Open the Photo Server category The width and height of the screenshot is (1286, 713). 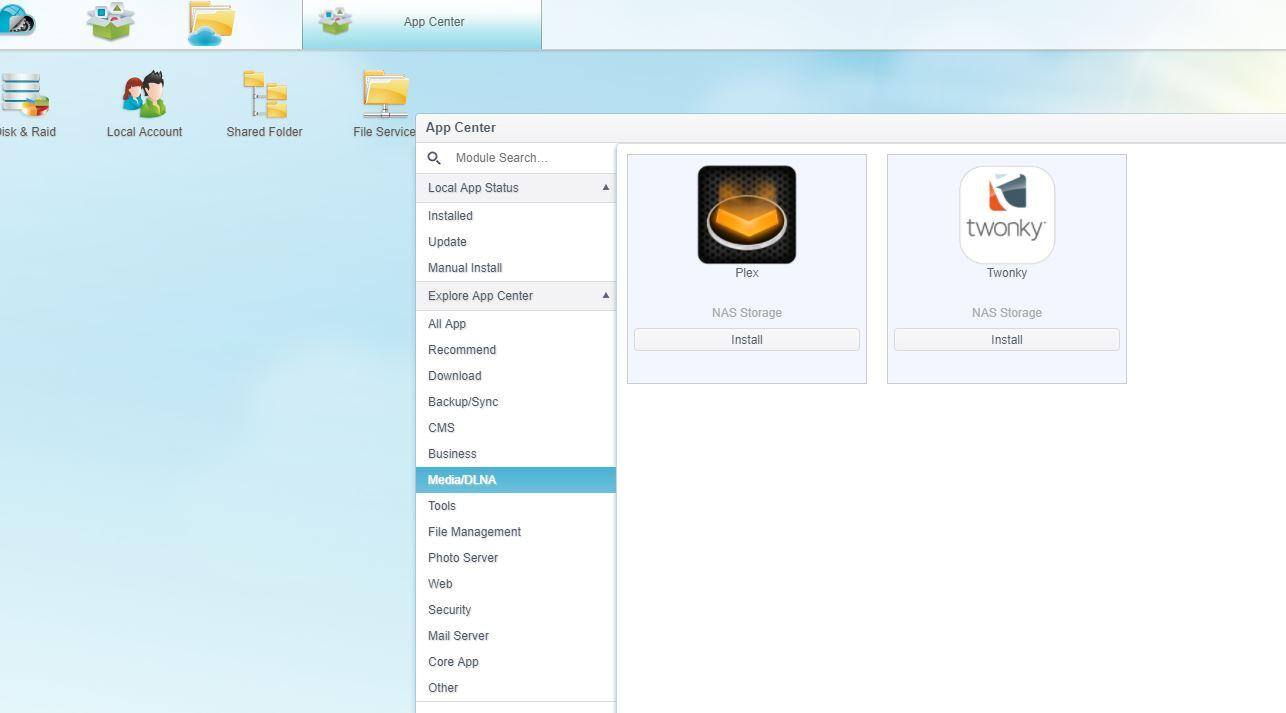point(463,558)
